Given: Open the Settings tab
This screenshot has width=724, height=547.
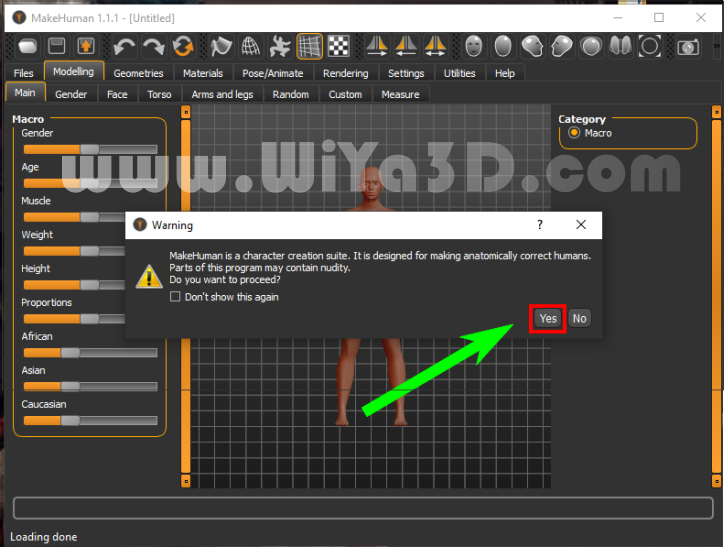Looking at the screenshot, I should tap(406, 73).
